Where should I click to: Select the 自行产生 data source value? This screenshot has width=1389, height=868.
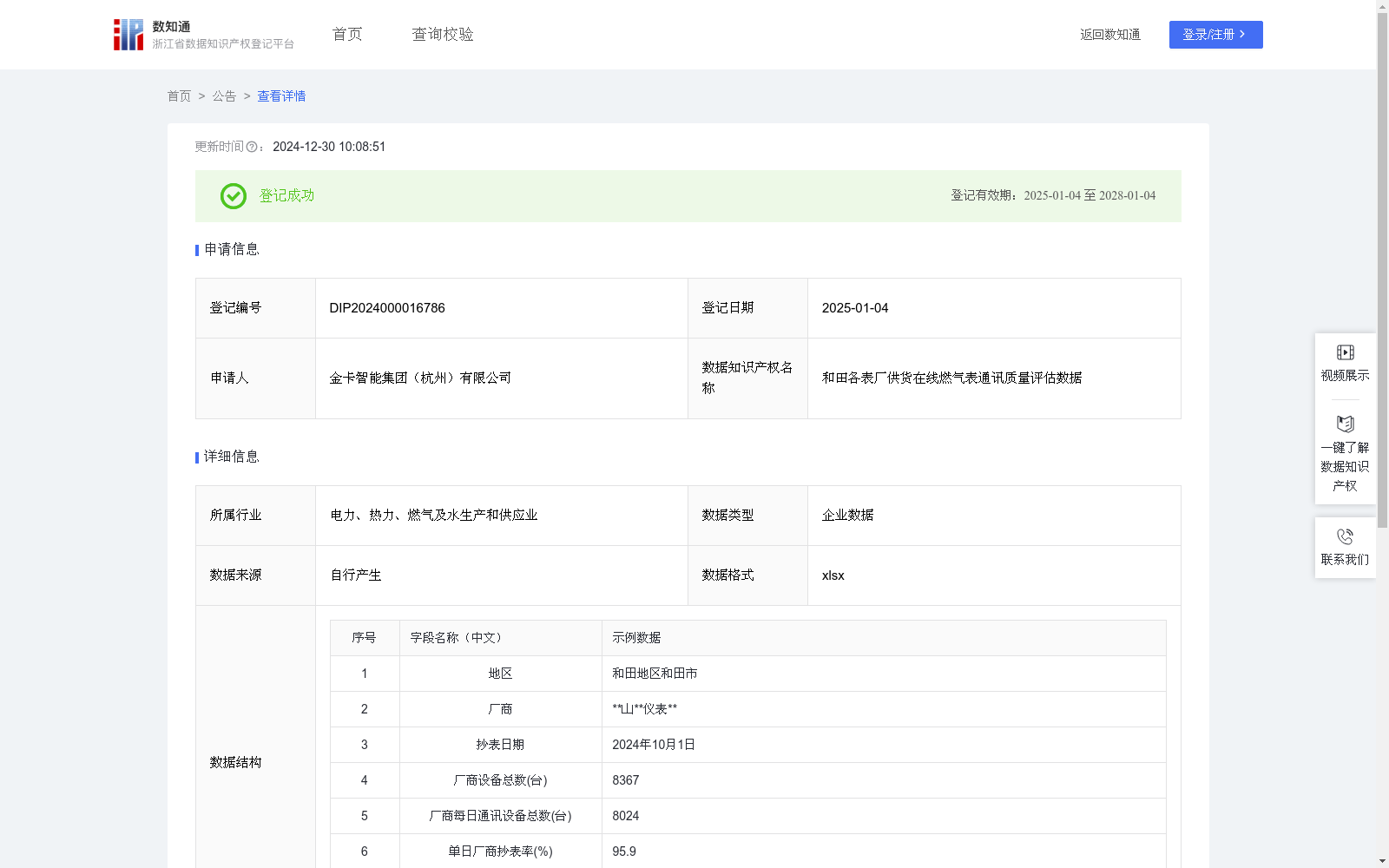355,575
